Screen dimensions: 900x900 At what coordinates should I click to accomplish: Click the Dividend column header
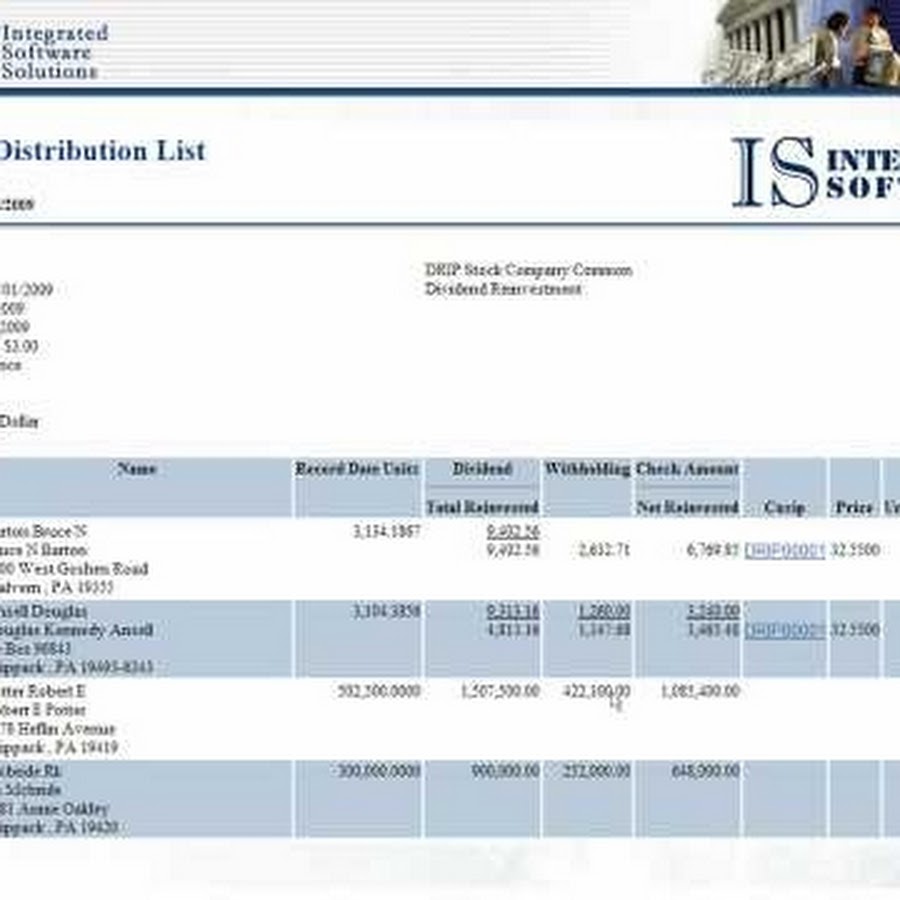point(482,469)
